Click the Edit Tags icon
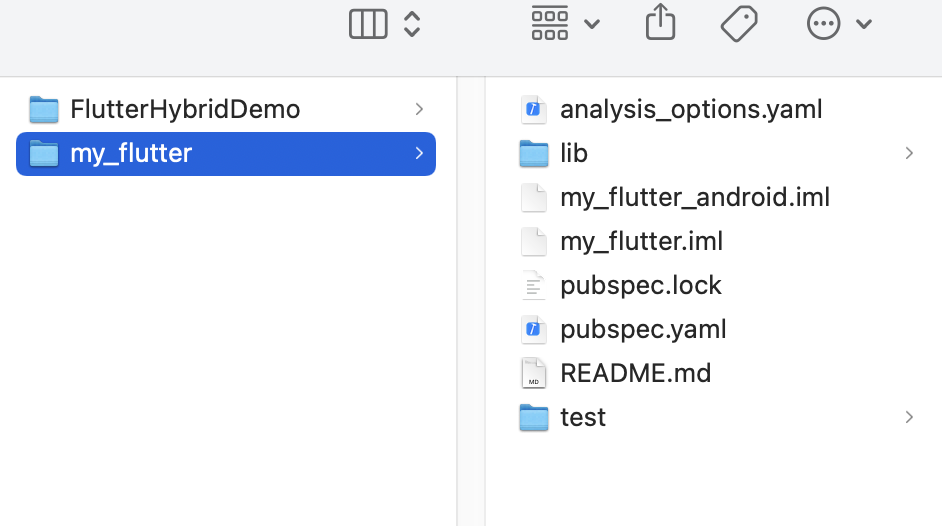 tap(739, 23)
